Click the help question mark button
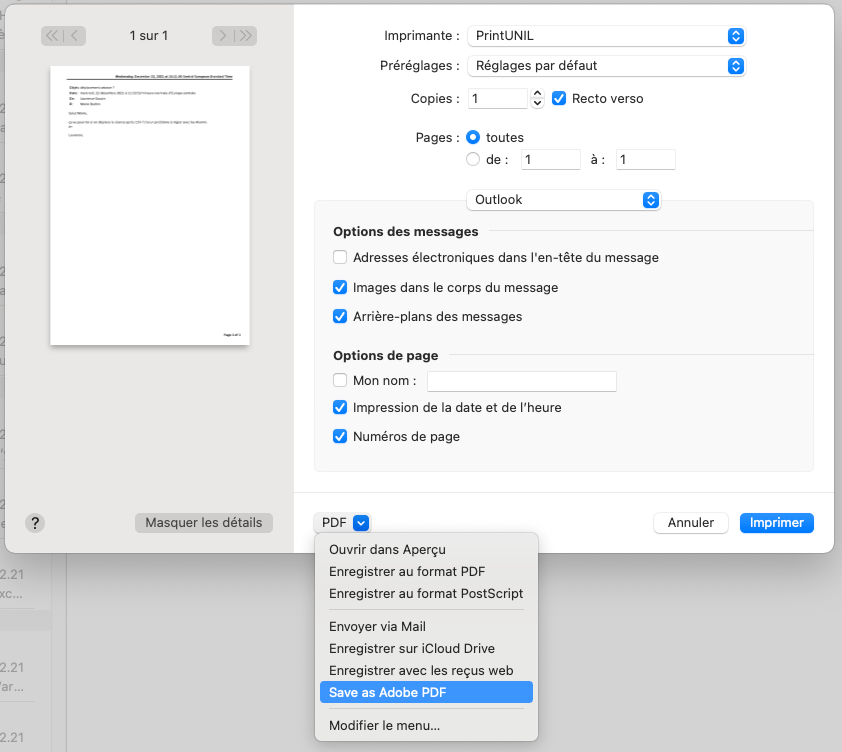 pyautogui.click(x=35, y=522)
